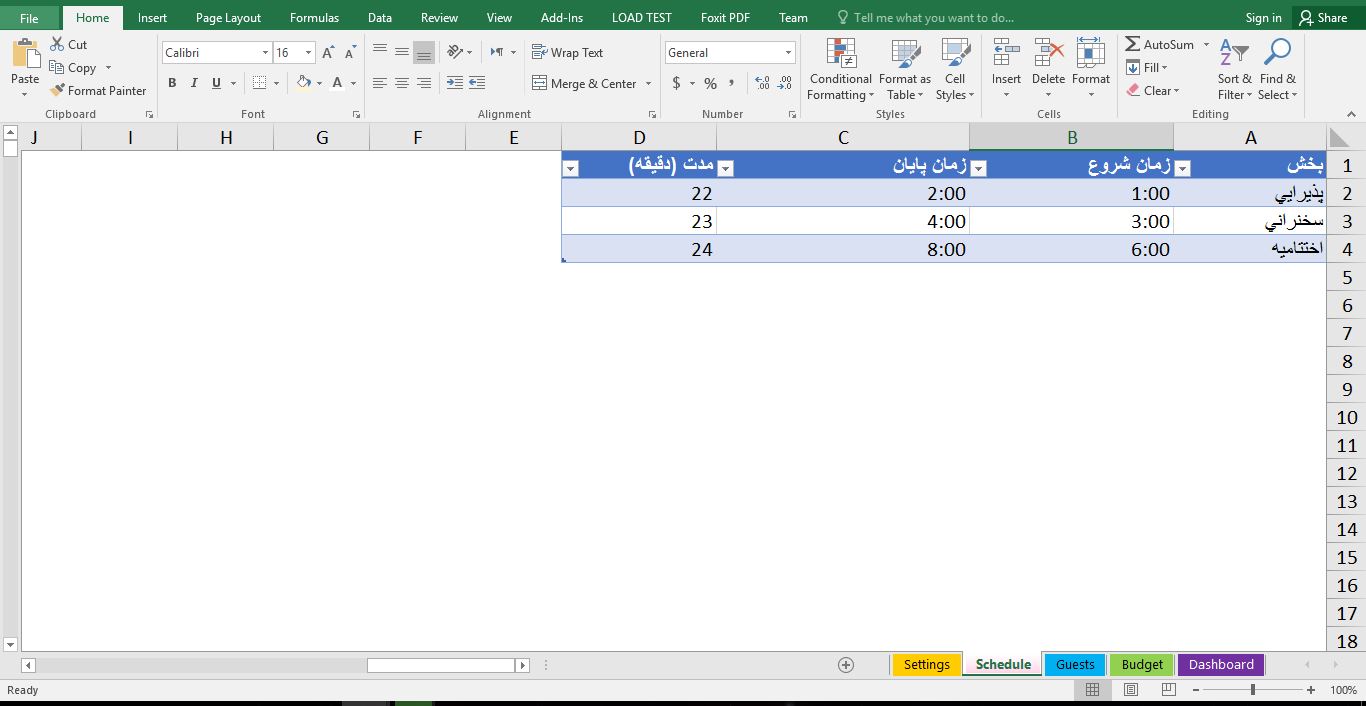
Task: Decrease decimal places
Action: (784, 83)
